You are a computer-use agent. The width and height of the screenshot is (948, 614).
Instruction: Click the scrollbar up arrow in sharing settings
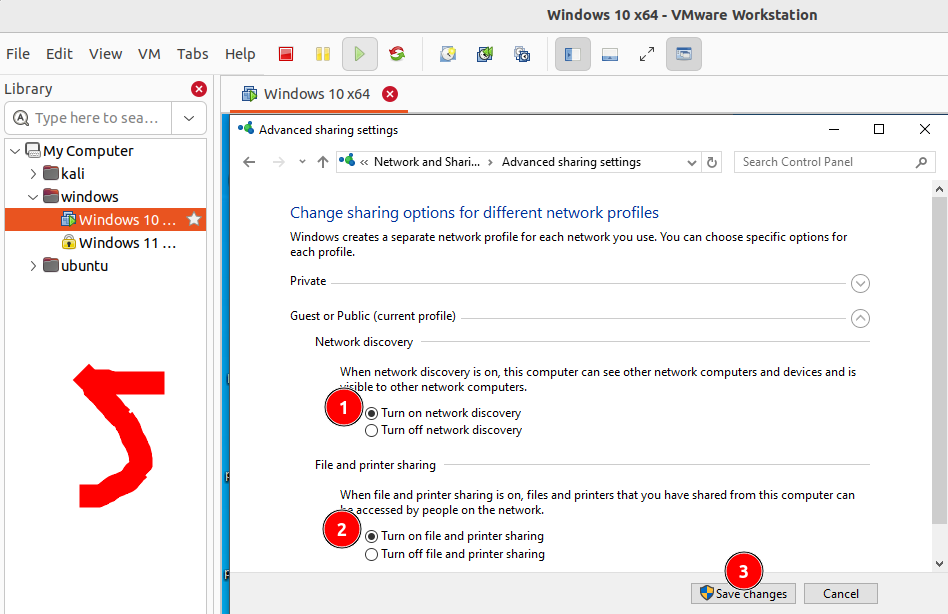tap(939, 189)
